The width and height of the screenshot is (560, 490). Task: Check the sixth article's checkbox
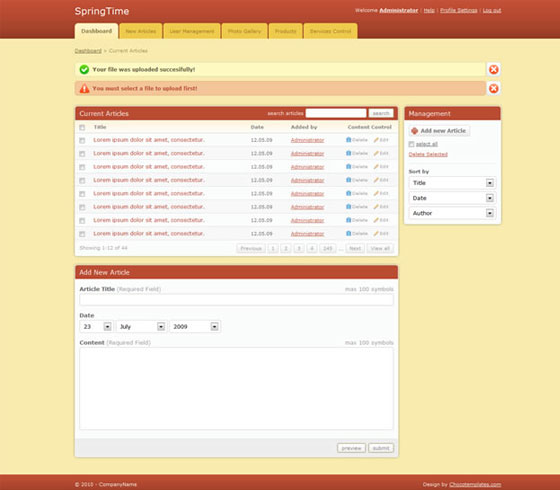coord(82,208)
